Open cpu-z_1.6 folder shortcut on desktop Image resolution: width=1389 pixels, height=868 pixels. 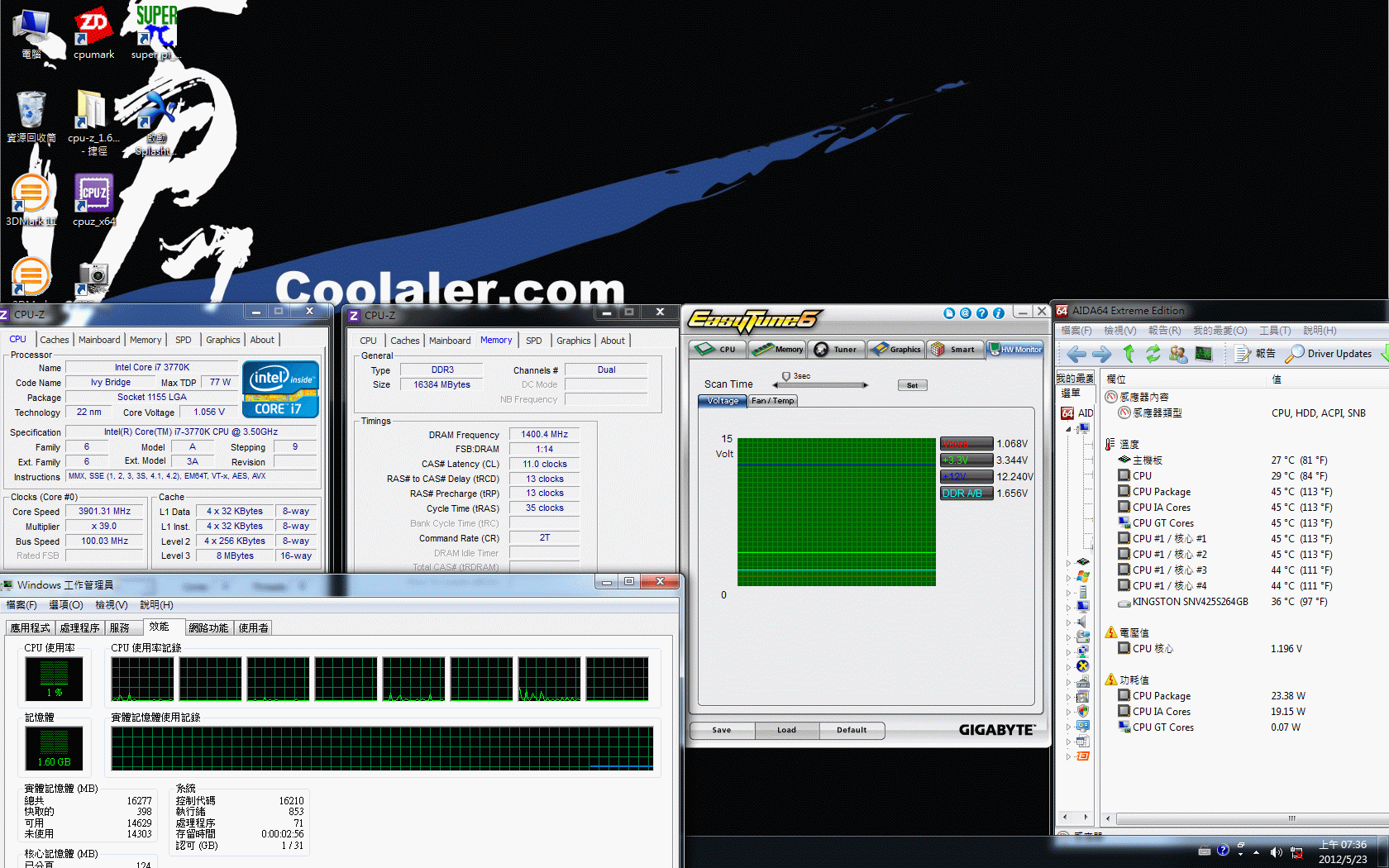click(x=93, y=122)
